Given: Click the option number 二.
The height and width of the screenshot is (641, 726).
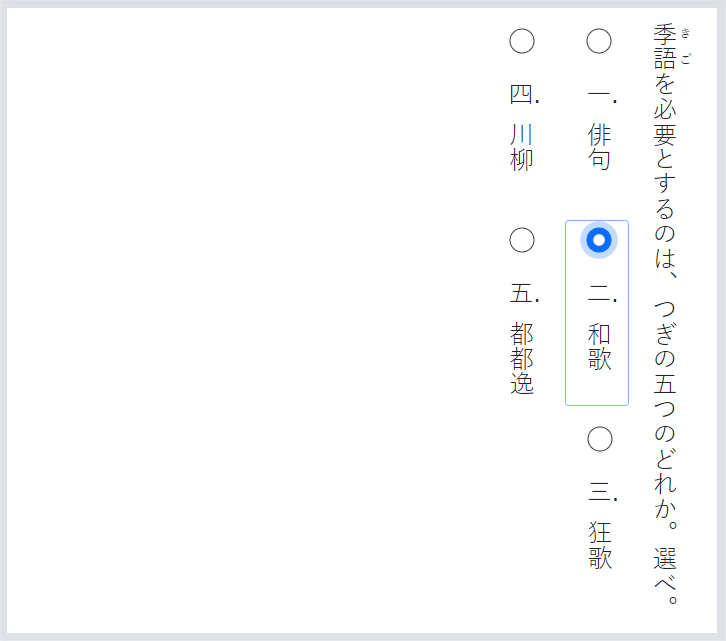Looking at the screenshot, I should (599, 295).
